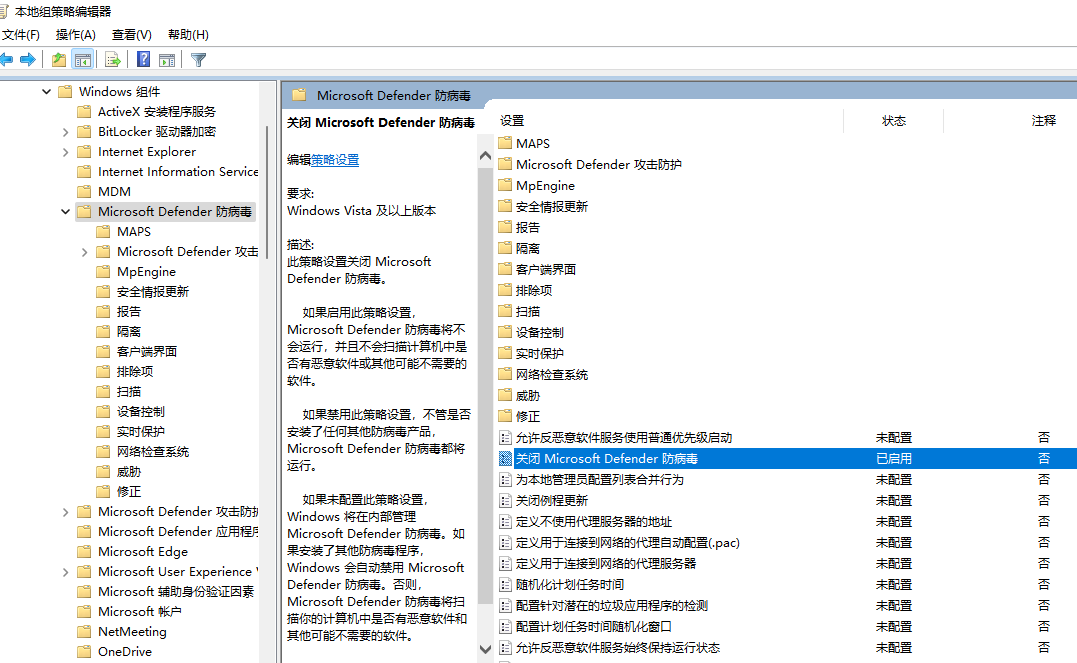The height and width of the screenshot is (663, 1077).
Task: Toggle the Show/Hide action pane icon
Action: click(x=167, y=60)
